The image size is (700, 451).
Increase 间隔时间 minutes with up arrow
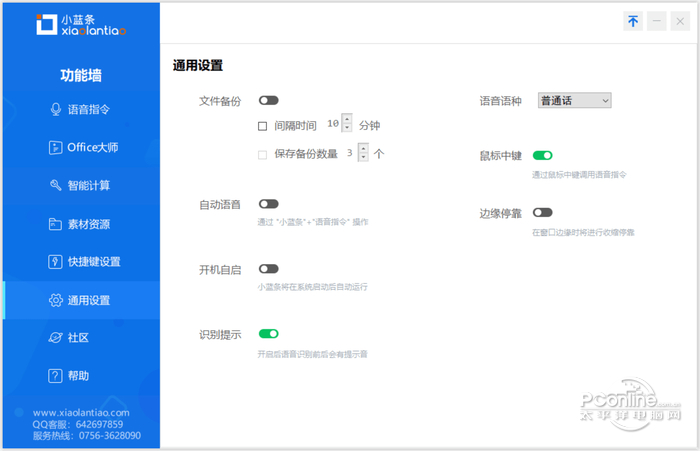(x=347, y=119)
